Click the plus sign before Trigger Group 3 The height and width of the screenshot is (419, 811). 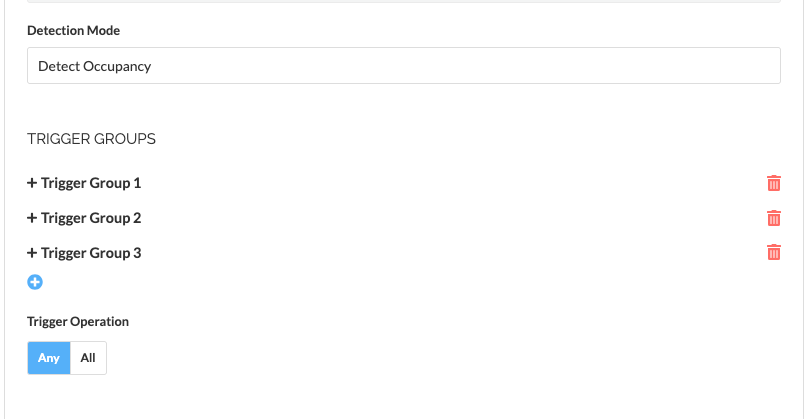pyautogui.click(x=32, y=253)
